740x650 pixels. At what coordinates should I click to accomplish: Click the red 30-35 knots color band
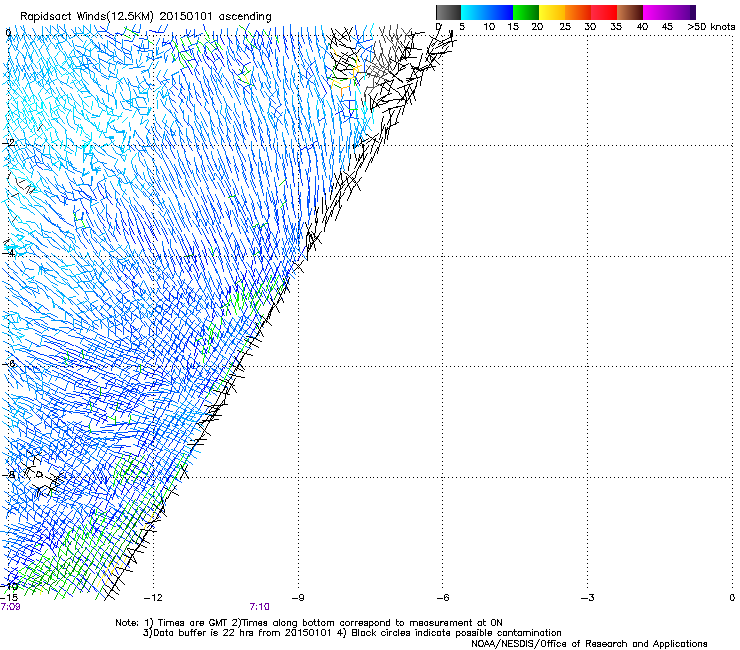pyautogui.click(x=604, y=12)
